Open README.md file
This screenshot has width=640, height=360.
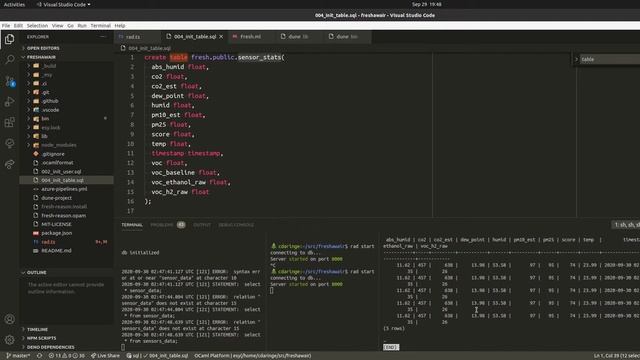point(56,251)
